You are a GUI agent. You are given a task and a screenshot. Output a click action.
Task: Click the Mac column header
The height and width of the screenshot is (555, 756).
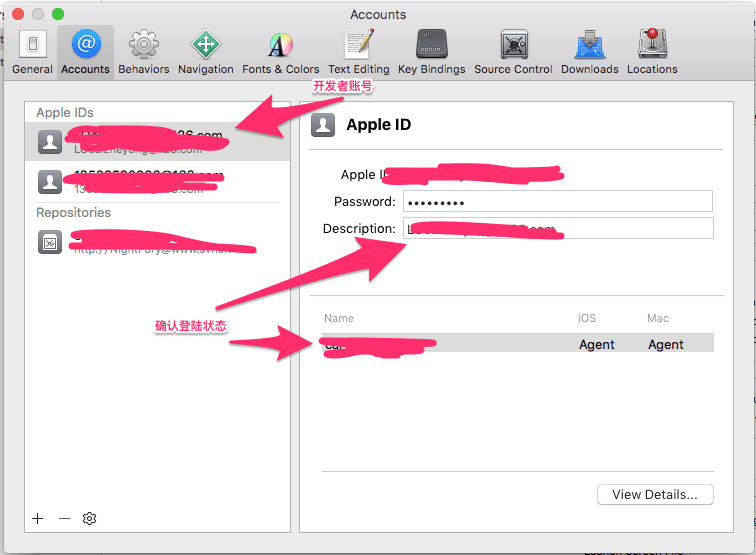tap(658, 318)
